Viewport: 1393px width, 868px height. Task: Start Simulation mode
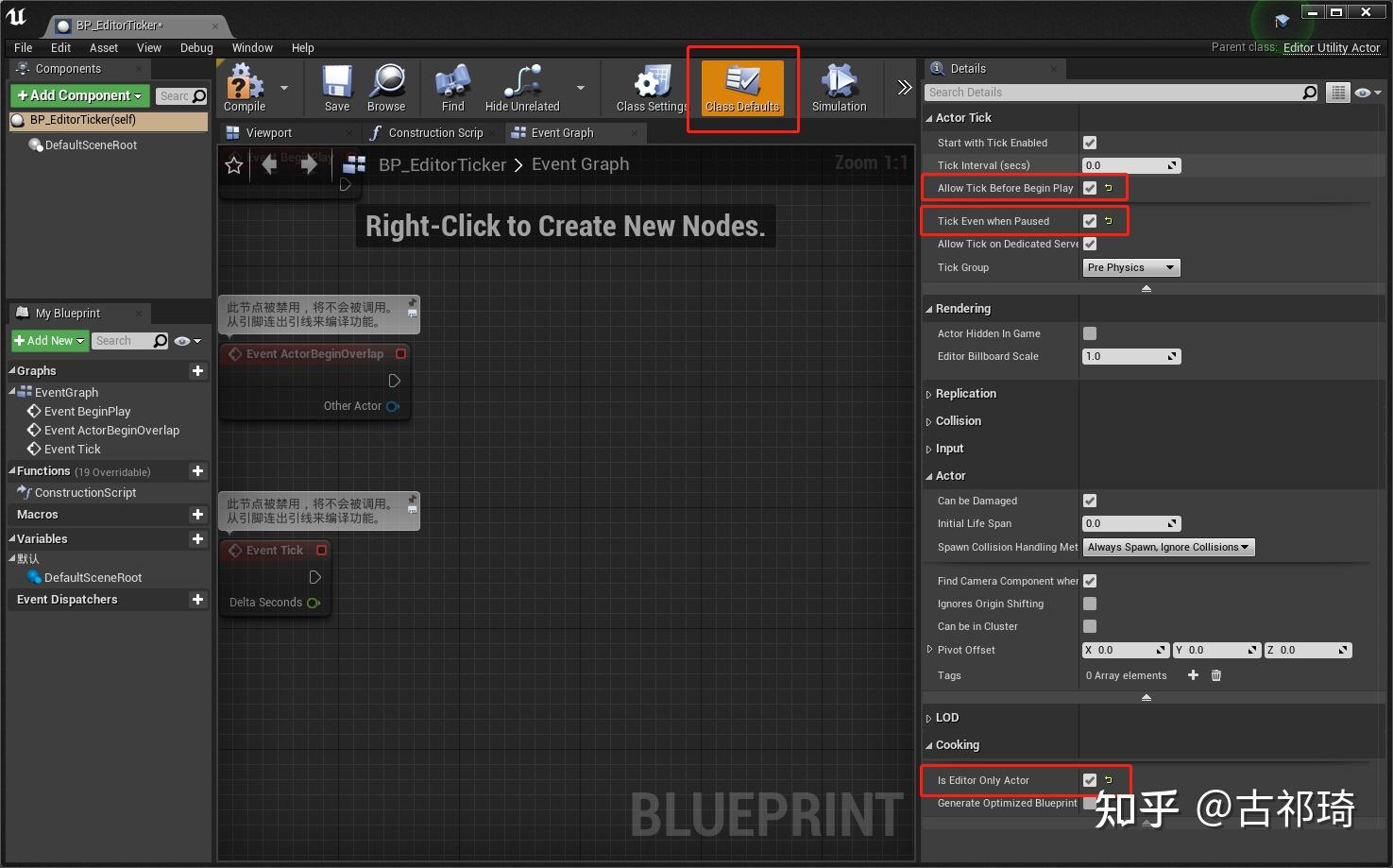[x=837, y=88]
